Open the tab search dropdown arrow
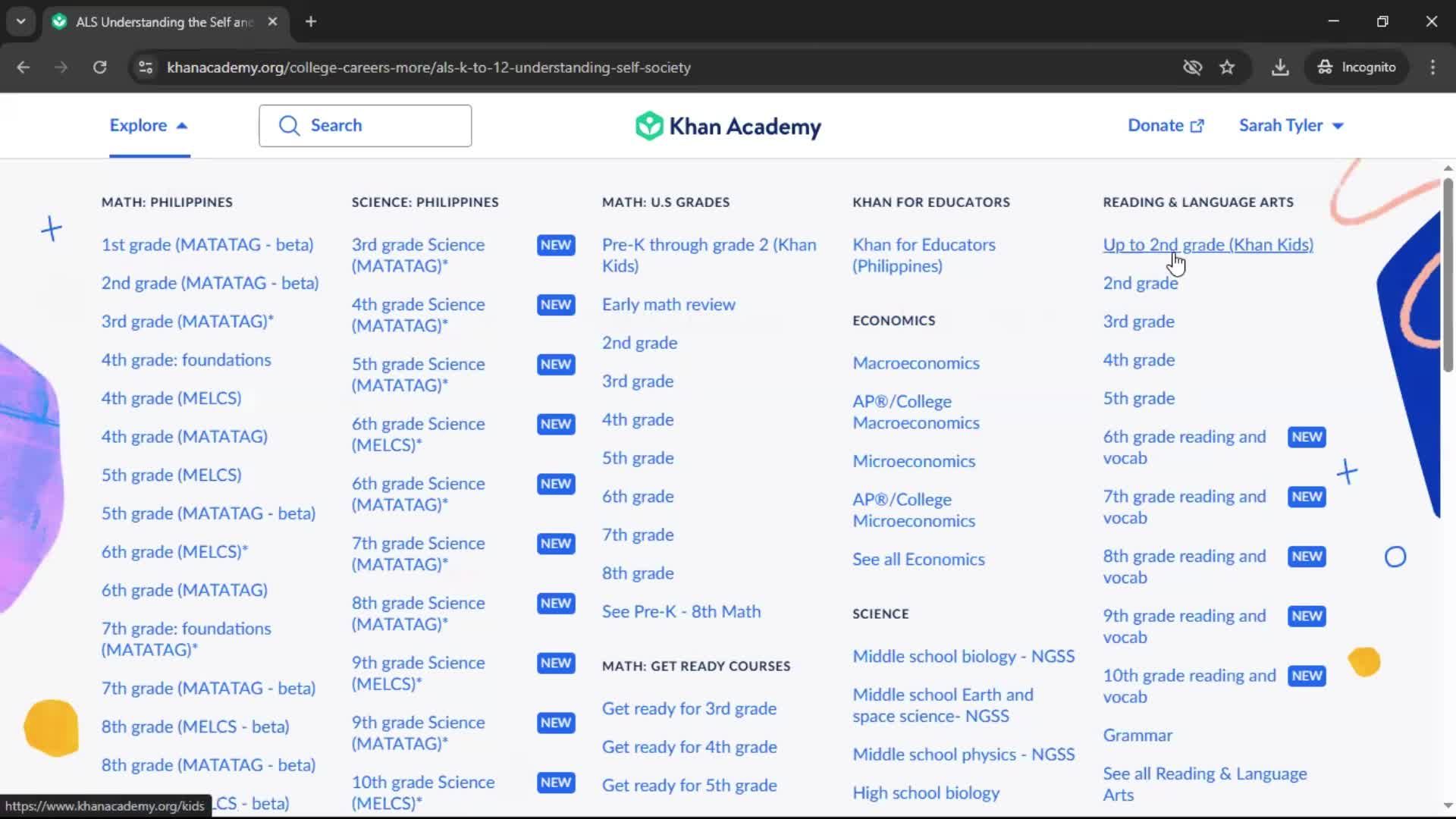Screen dimensions: 1456x819 coord(20,21)
